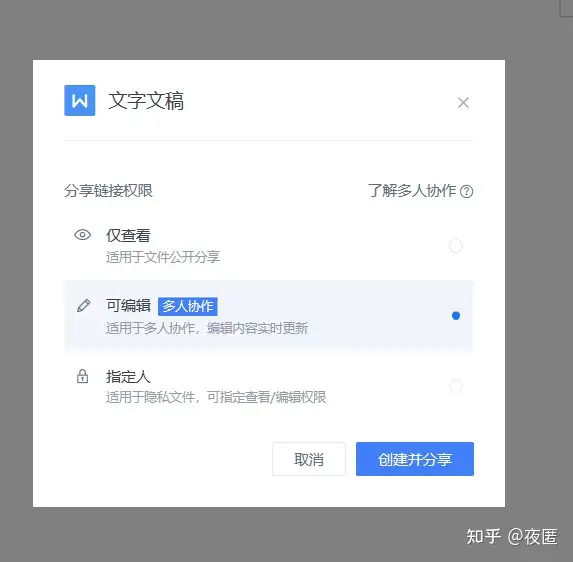The height and width of the screenshot is (562, 573).
Task: Click the blue 多人协作 badge
Action: 188,306
